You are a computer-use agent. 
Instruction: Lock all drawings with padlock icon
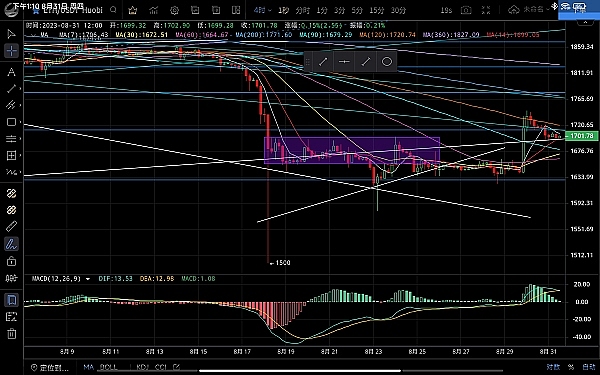(11, 261)
